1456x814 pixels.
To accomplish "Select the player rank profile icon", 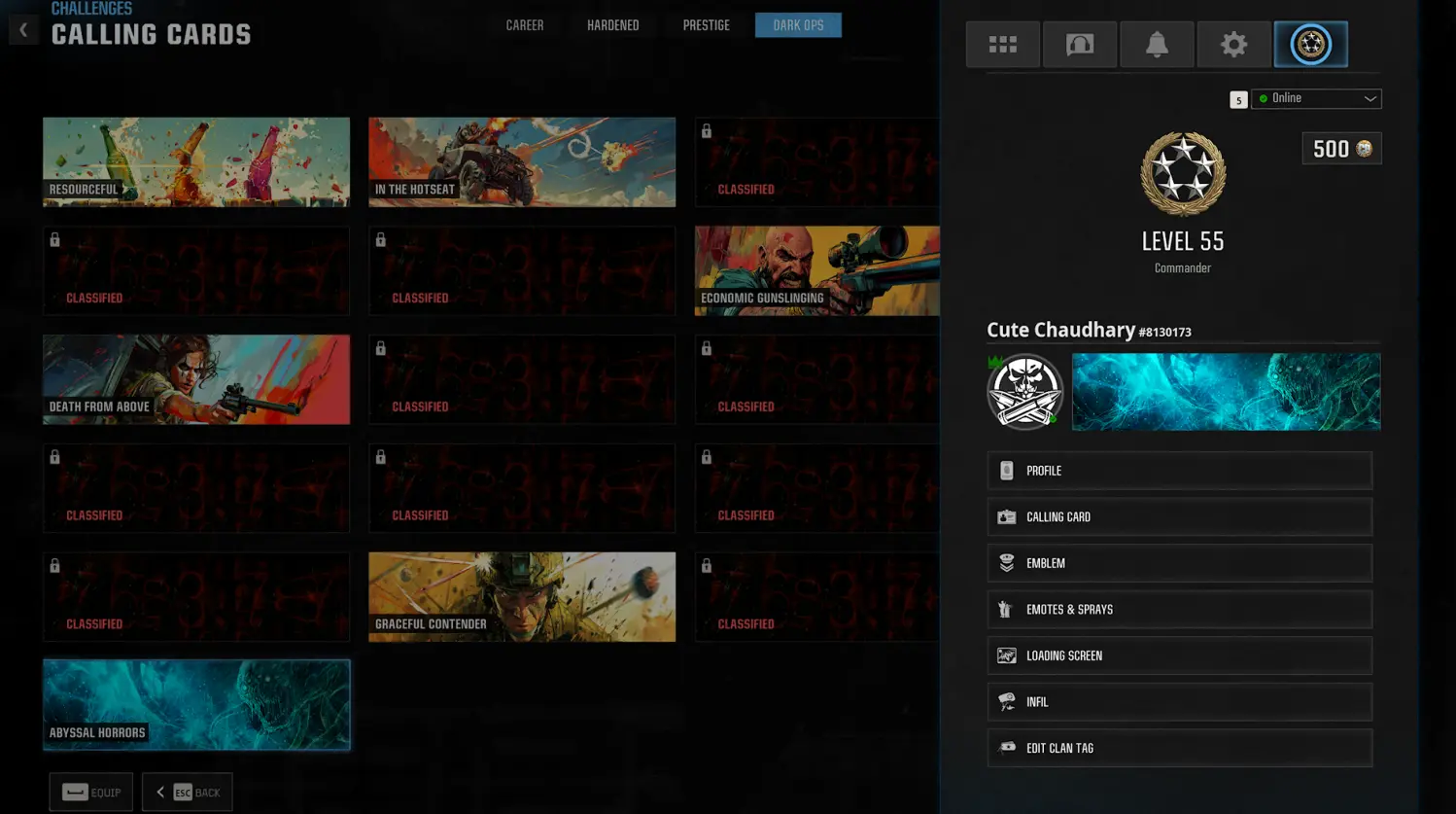I will tap(1310, 45).
